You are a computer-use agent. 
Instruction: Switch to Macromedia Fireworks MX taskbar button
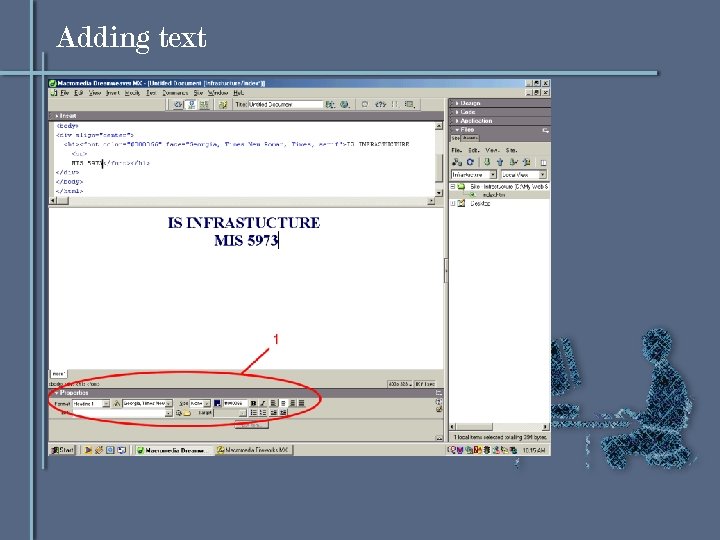(253, 450)
